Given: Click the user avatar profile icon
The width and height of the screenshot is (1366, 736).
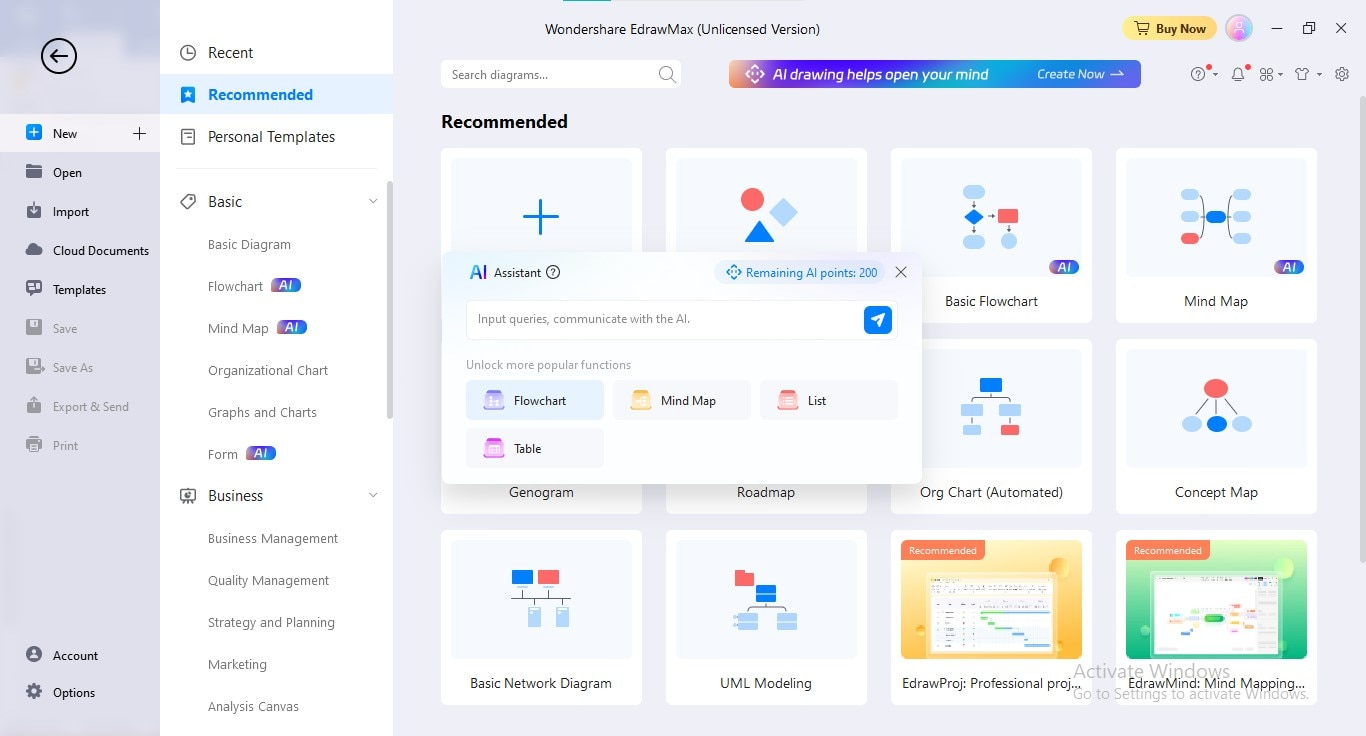Looking at the screenshot, I should pos(1239,29).
